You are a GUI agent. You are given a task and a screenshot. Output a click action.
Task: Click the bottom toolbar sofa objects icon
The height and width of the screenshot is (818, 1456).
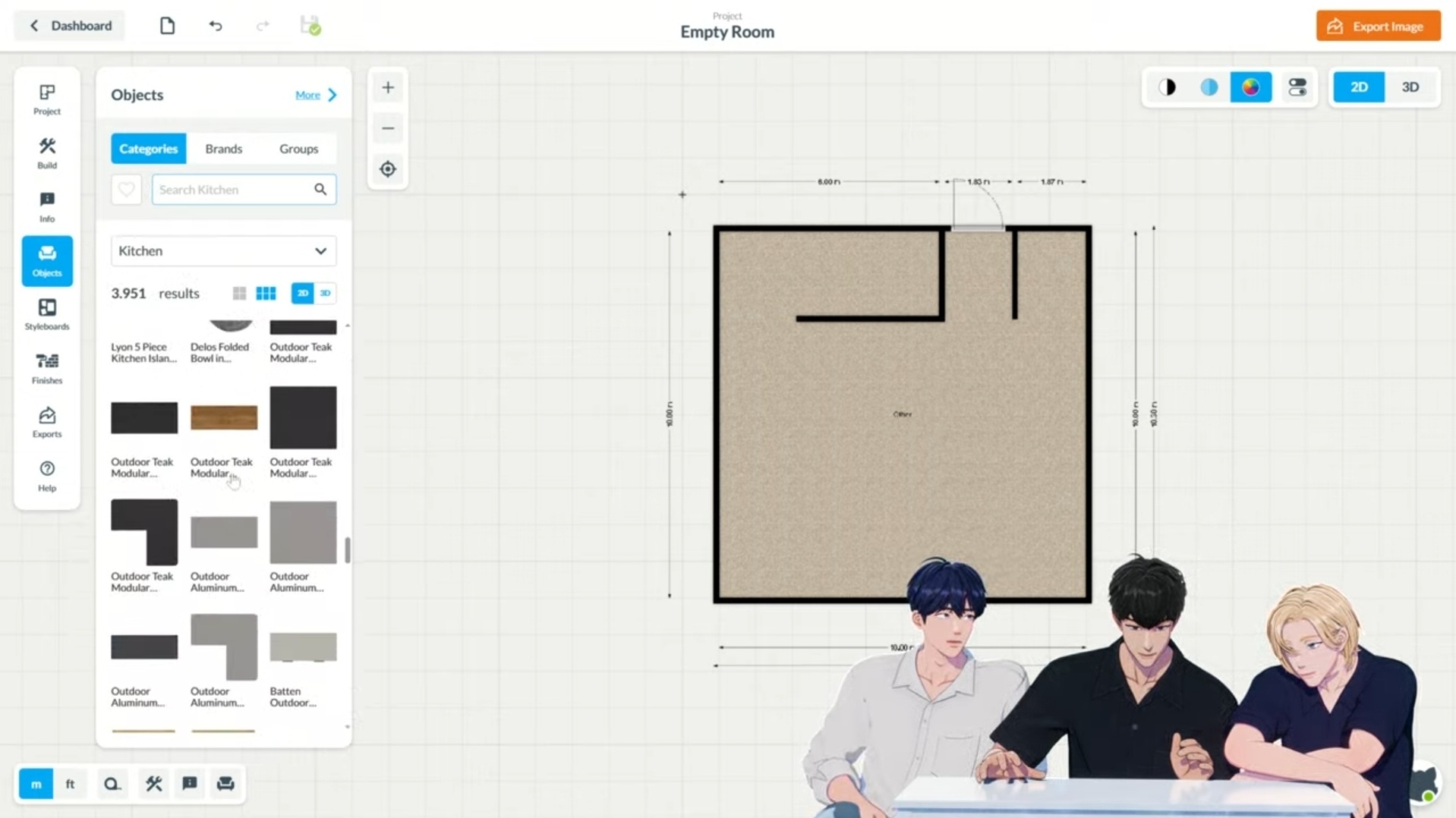pyautogui.click(x=225, y=784)
